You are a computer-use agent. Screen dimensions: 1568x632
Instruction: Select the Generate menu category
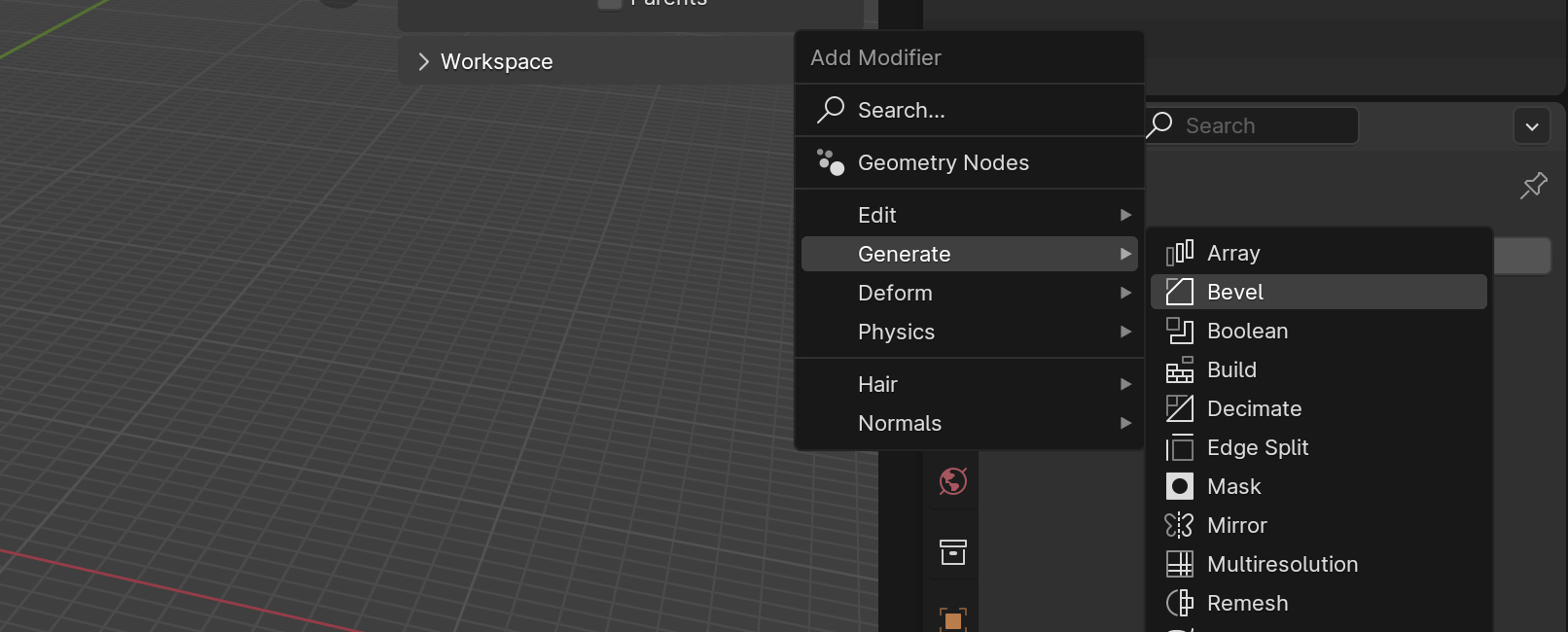click(x=970, y=254)
